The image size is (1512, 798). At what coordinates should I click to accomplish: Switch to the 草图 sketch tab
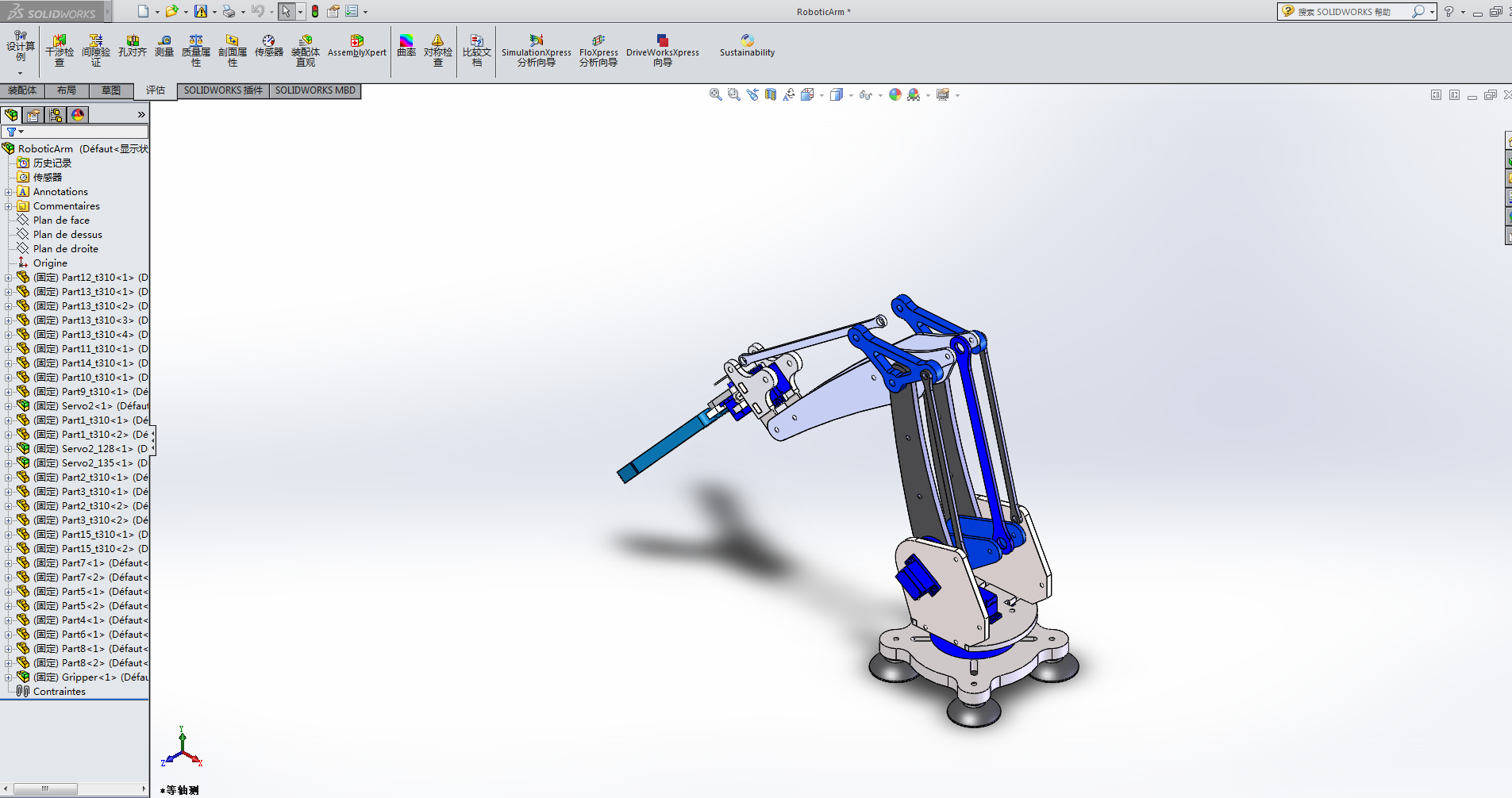point(111,90)
